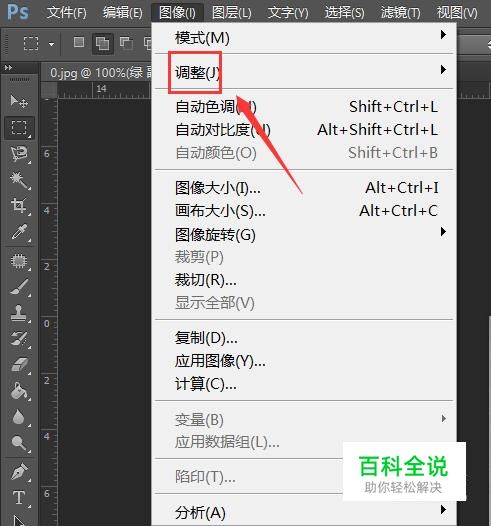
Task: Open the 图层(L) menu
Action: click(x=231, y=13)
